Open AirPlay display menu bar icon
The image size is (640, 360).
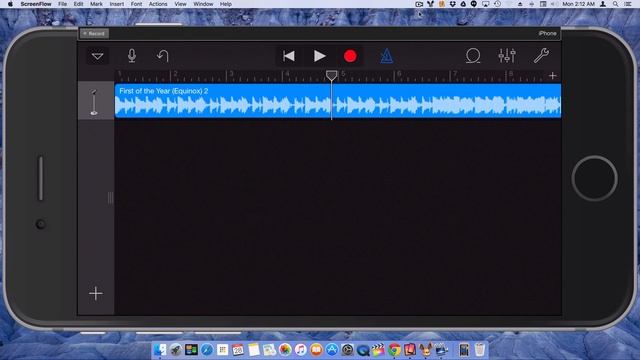[485, 4]
